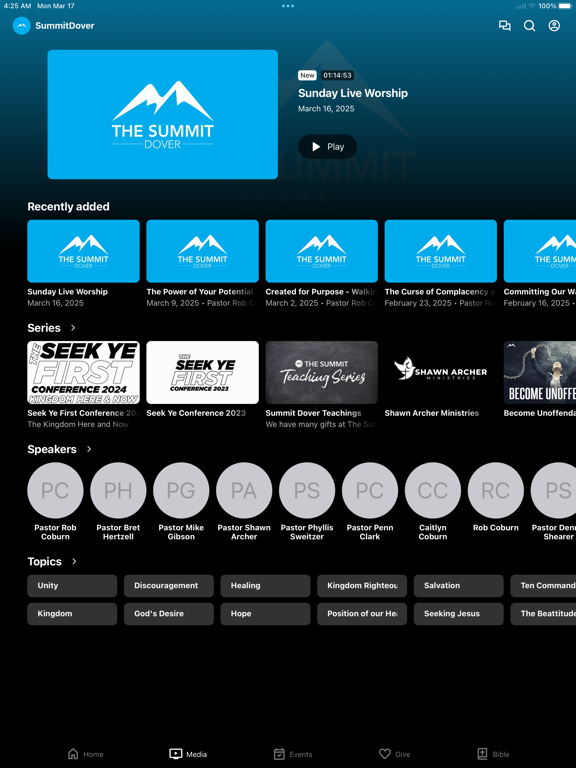This screenshot has width=576, height=768.
Task: Click the 'Sunday Live Worship' featured title
Action: (x=353, y=93)
